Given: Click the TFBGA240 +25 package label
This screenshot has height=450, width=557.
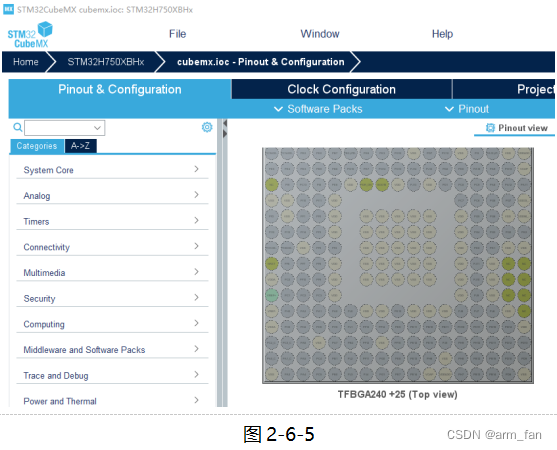Looking at the screenshot, I should click(398, 394).
